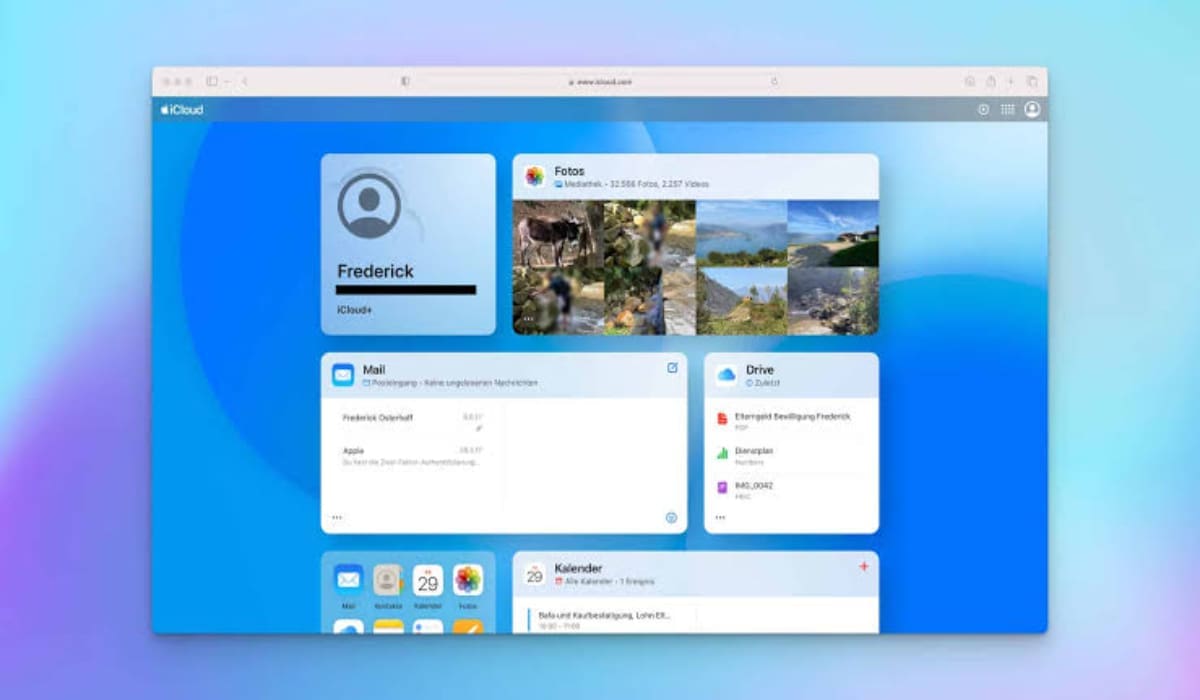Click the cloud icon in the Drive widget header
This screenshot has width=1200, height=700.
click(x=726, y=375)
